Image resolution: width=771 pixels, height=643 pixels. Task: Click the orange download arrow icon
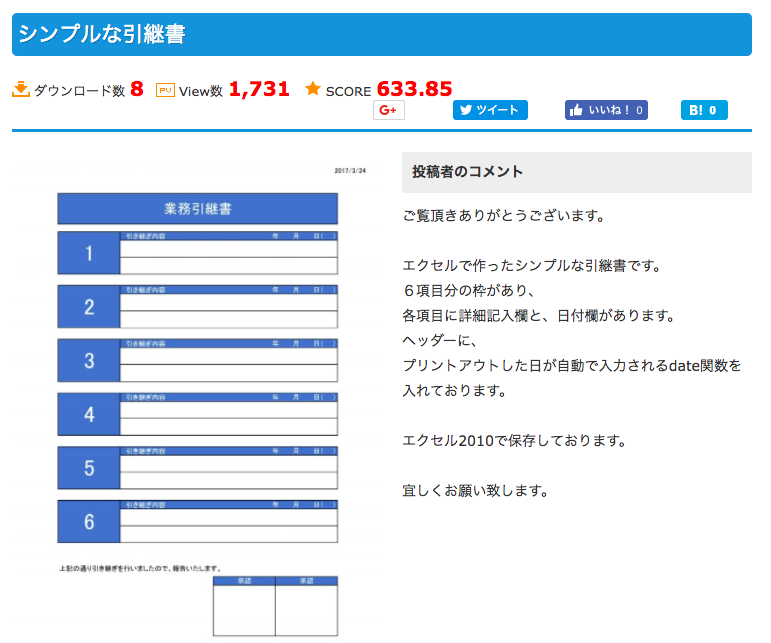tap(21, 90)
